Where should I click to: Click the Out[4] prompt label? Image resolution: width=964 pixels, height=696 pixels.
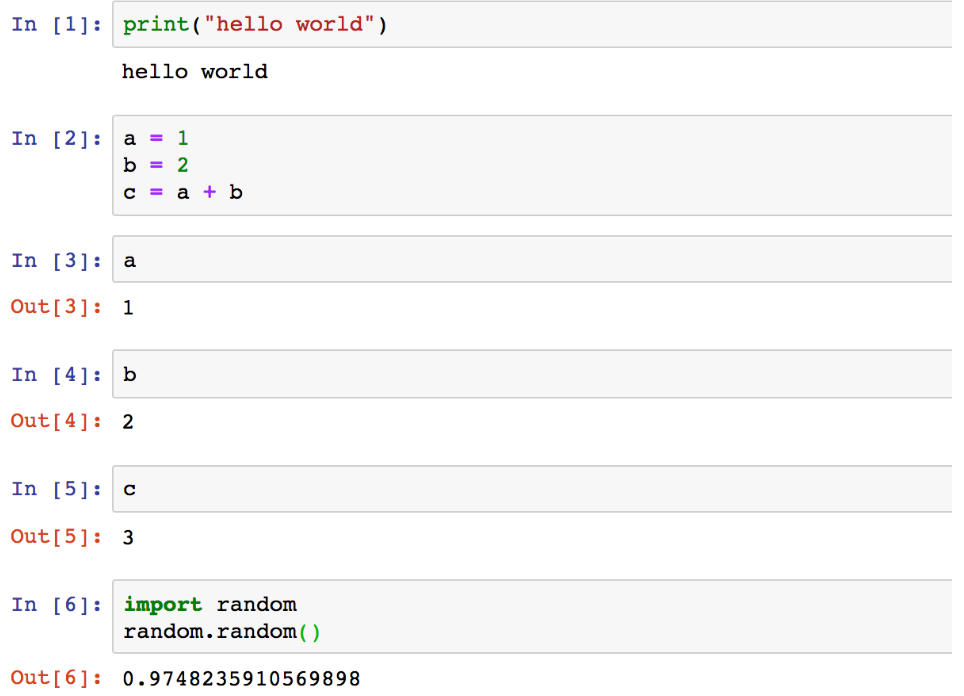pyautogui.click(x=57, y=421)
